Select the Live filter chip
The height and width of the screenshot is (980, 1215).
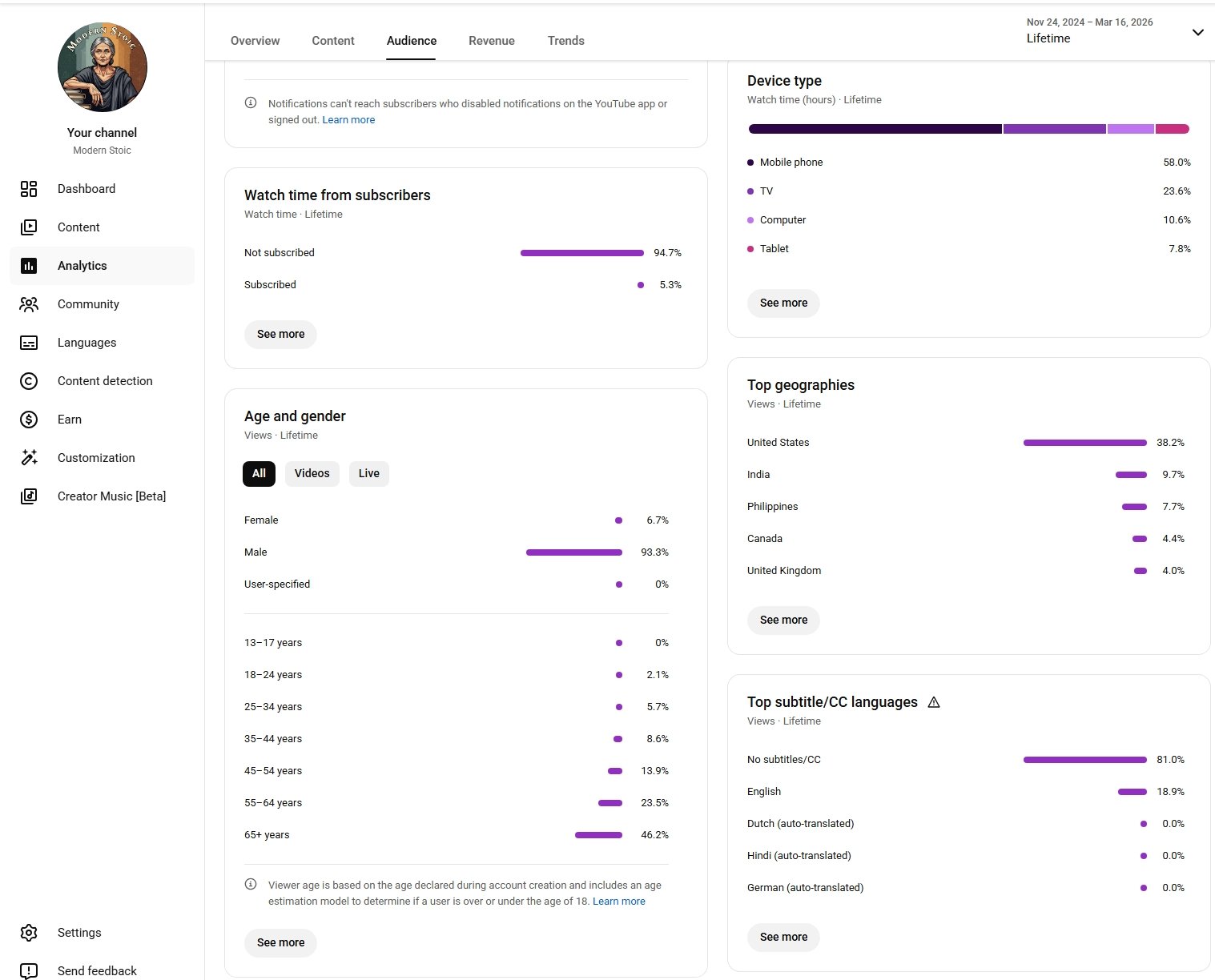(368, 473)
